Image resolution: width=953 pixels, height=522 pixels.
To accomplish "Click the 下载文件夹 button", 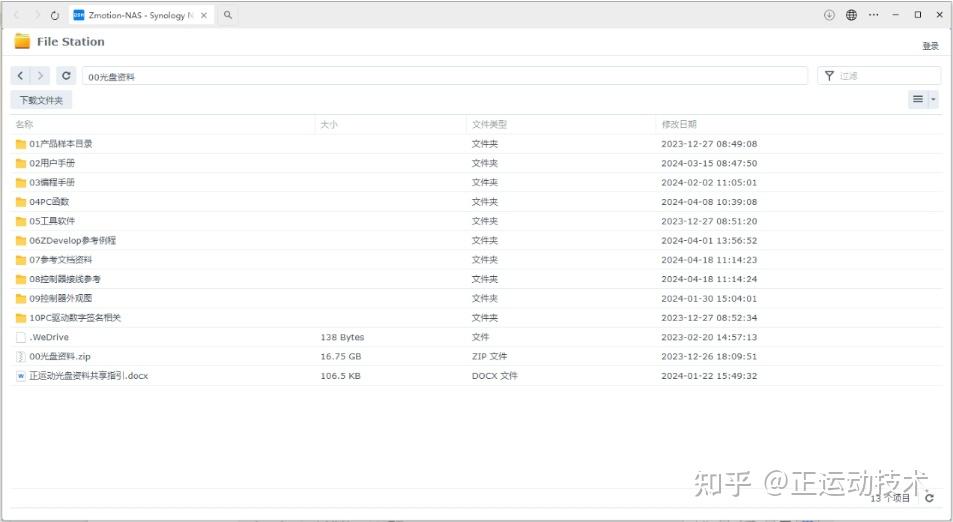I will pyautogui.click(x=41, y=100).
